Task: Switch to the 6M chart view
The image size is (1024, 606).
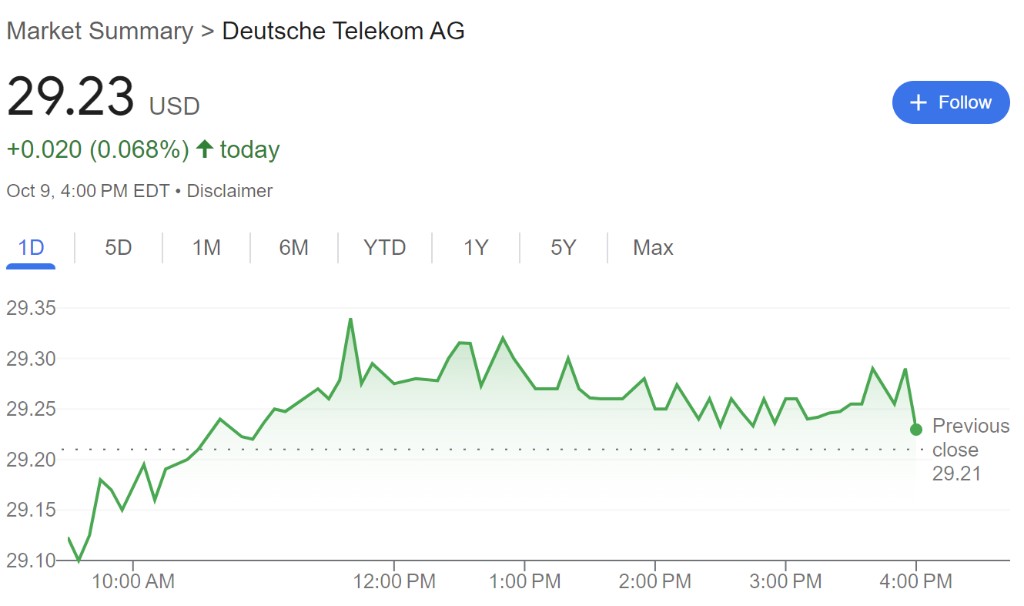Action: tap(293, 247)
